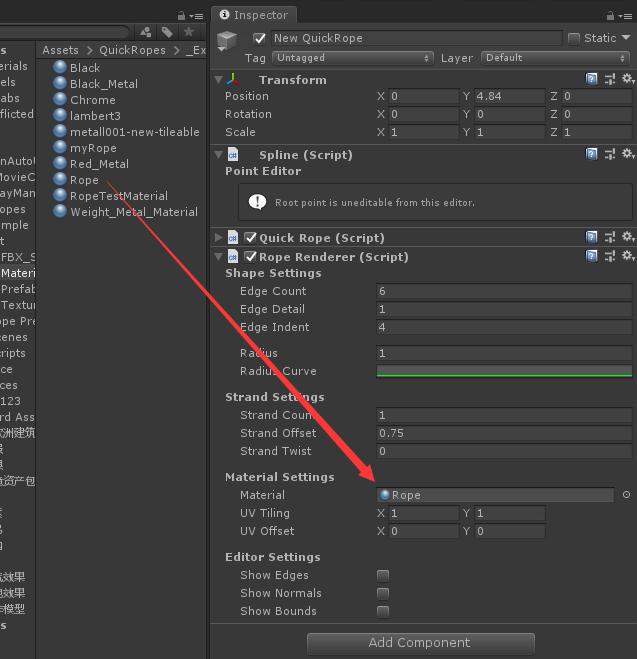Open Transform component help icon
The width and height of the screenshot is (637, 659).
592,79
